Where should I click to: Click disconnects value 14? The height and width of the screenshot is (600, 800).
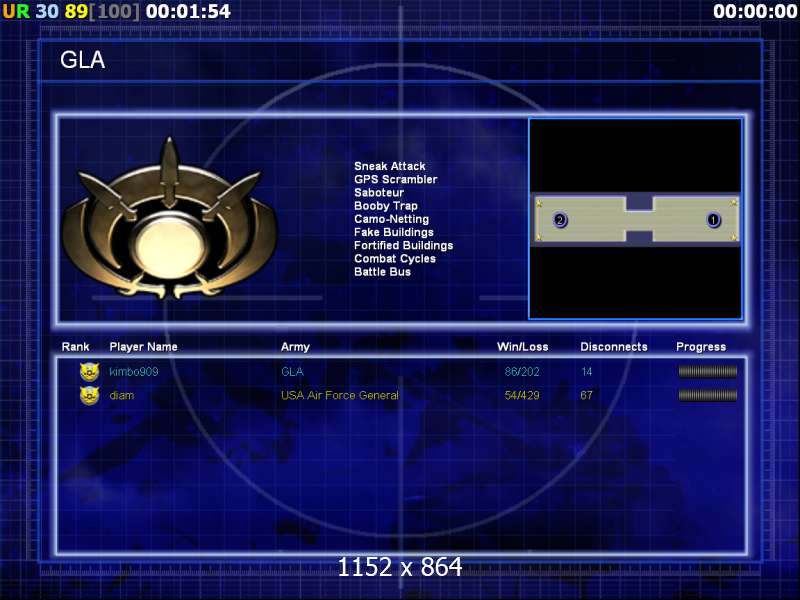(x=587, y=371)
